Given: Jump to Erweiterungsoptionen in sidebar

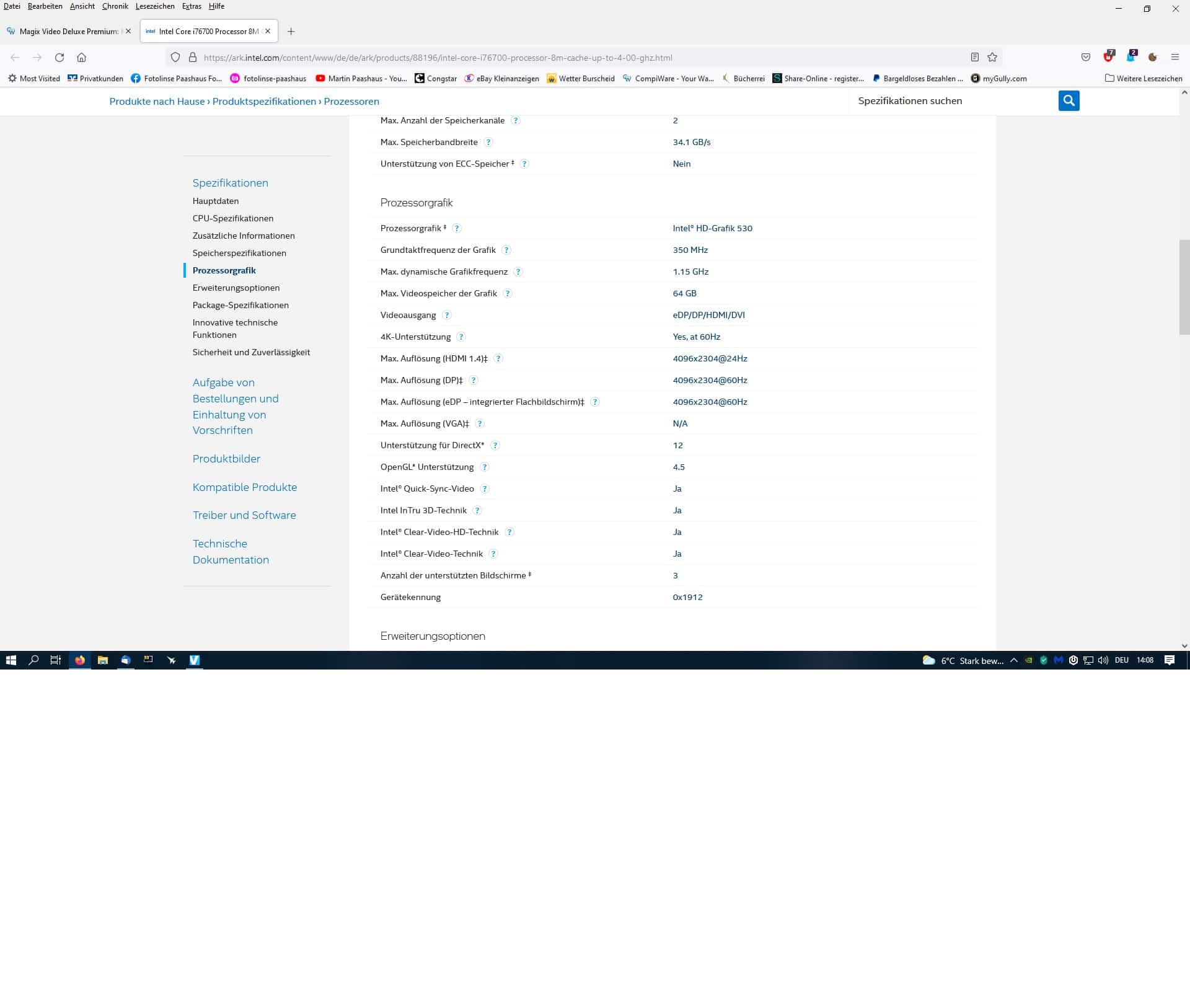Looking at the screenshot, I should tap(236, 288).
